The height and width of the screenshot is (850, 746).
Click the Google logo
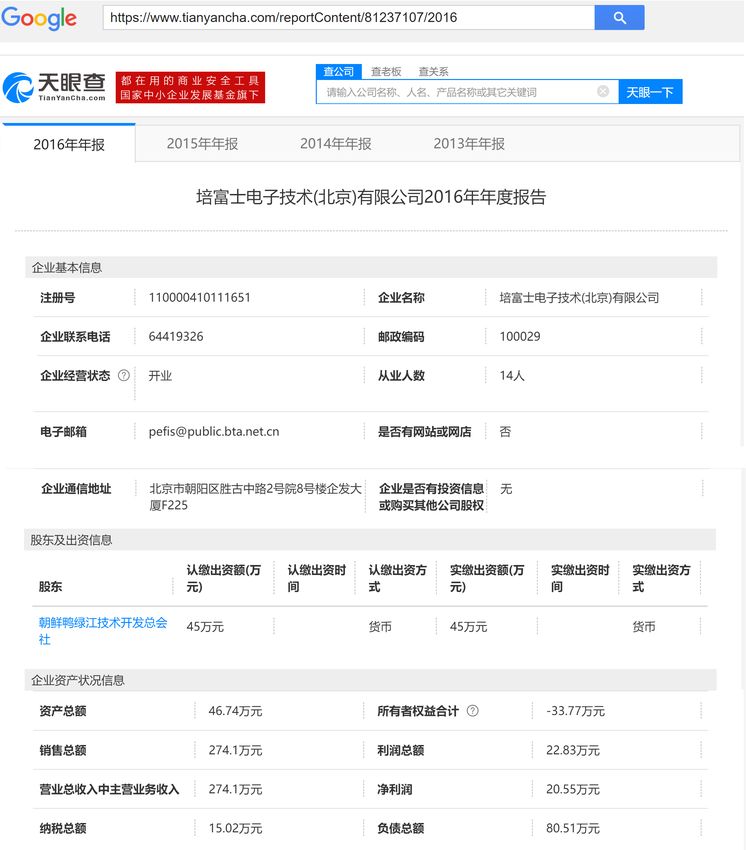pyautogui.click(x=39, y=18)
